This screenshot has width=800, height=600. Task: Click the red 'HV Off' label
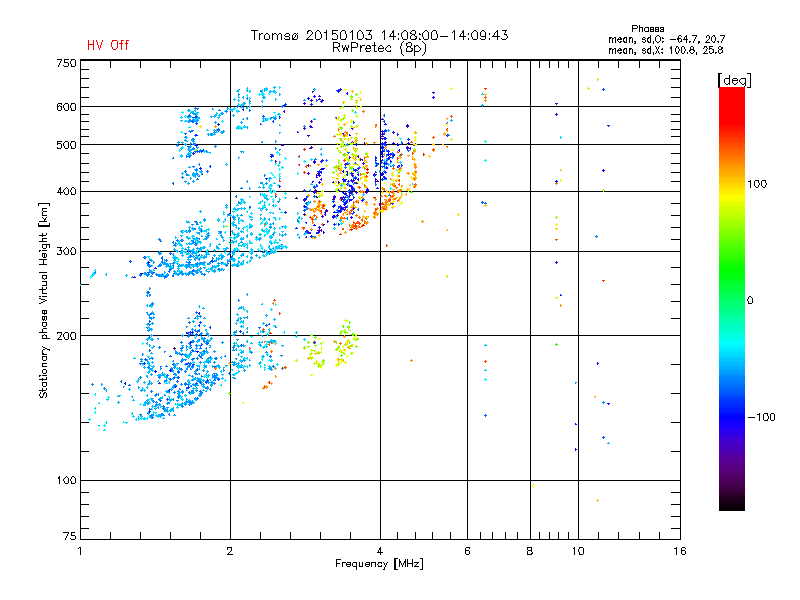(x=108, y=45)
